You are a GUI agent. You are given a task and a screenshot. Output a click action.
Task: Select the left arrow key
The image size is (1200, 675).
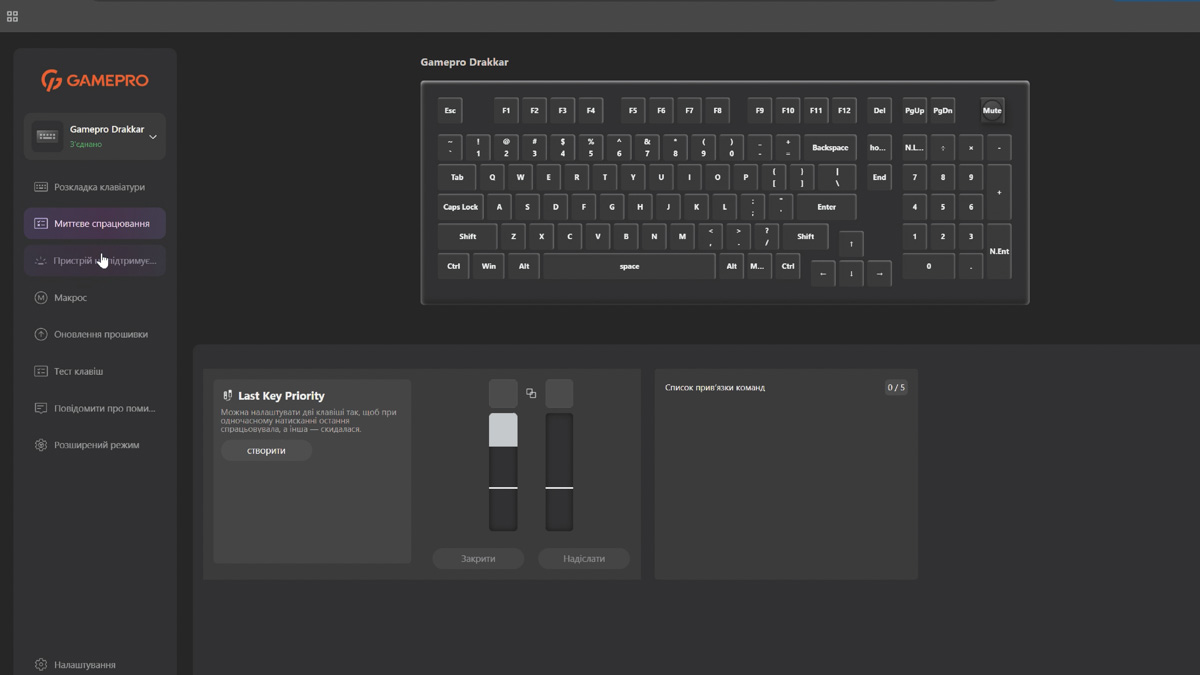pos(823,274)
